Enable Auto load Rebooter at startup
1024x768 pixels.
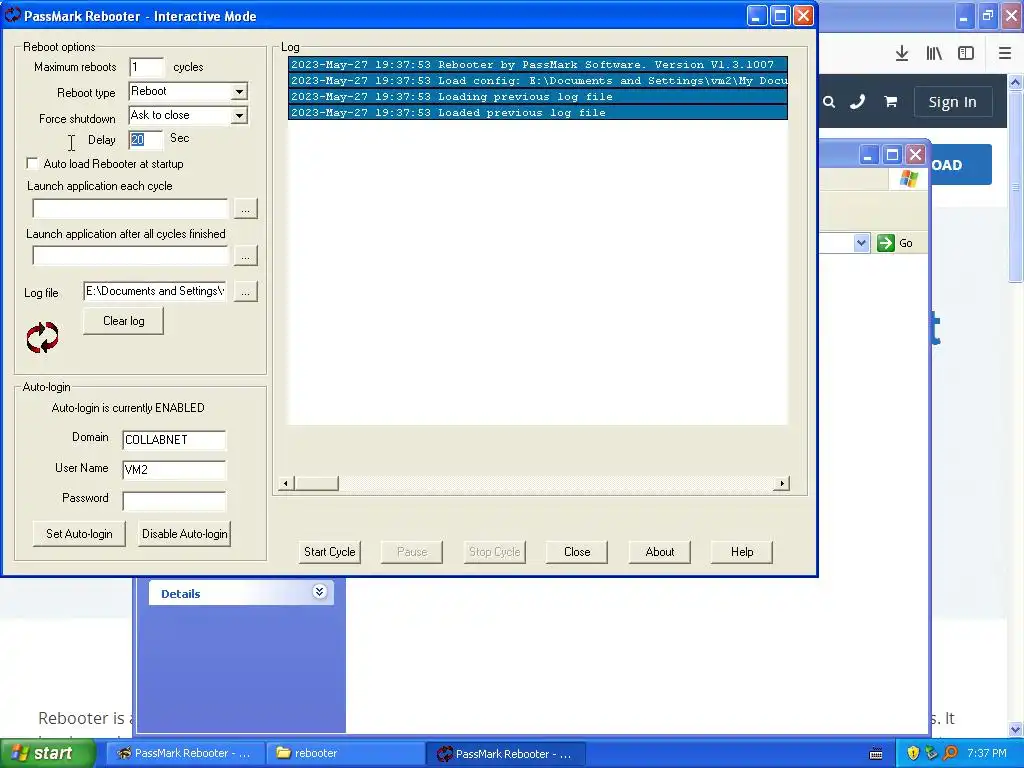(32, 163)
